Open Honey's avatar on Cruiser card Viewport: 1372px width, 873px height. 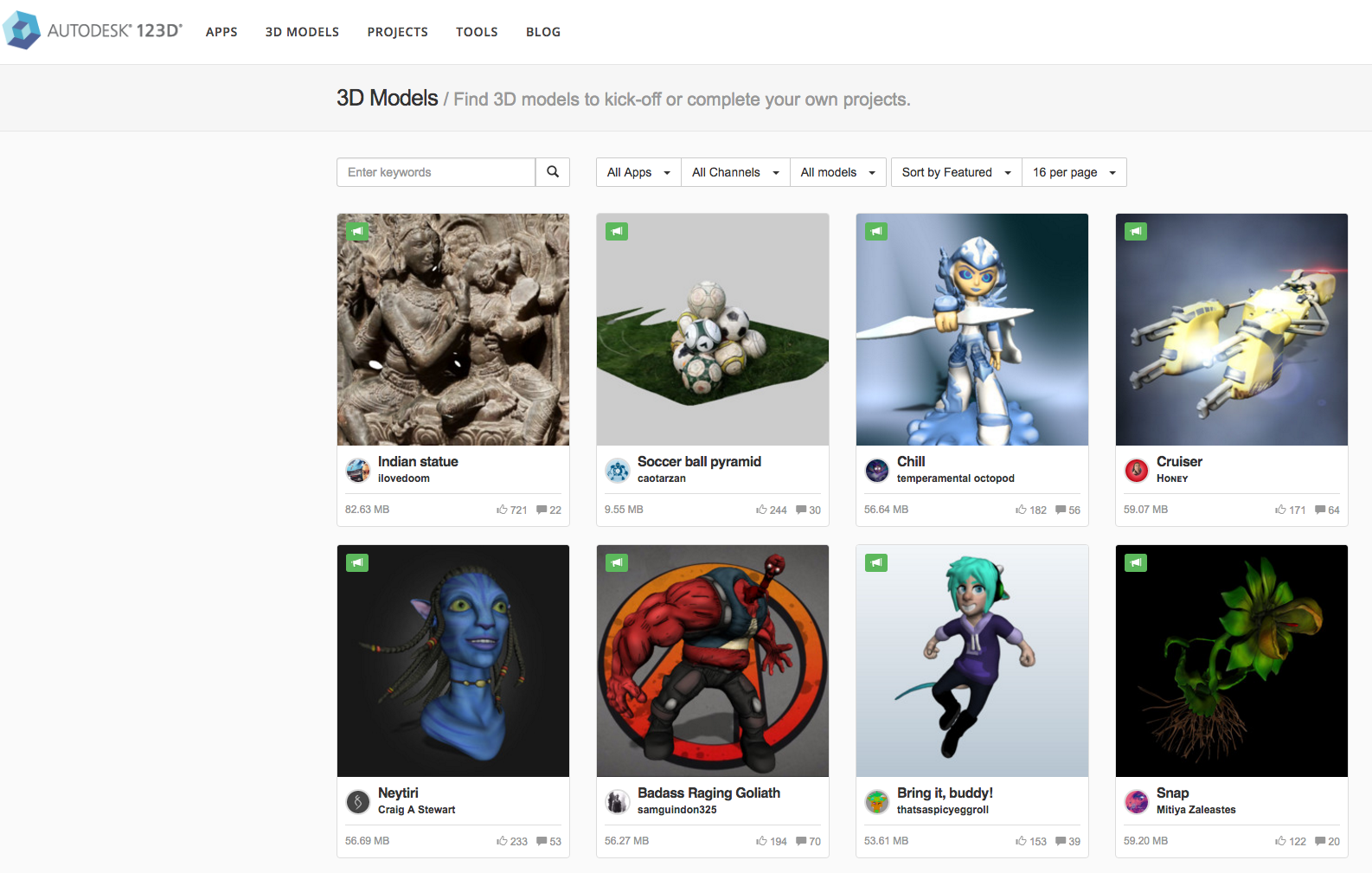click(1137, 471)
